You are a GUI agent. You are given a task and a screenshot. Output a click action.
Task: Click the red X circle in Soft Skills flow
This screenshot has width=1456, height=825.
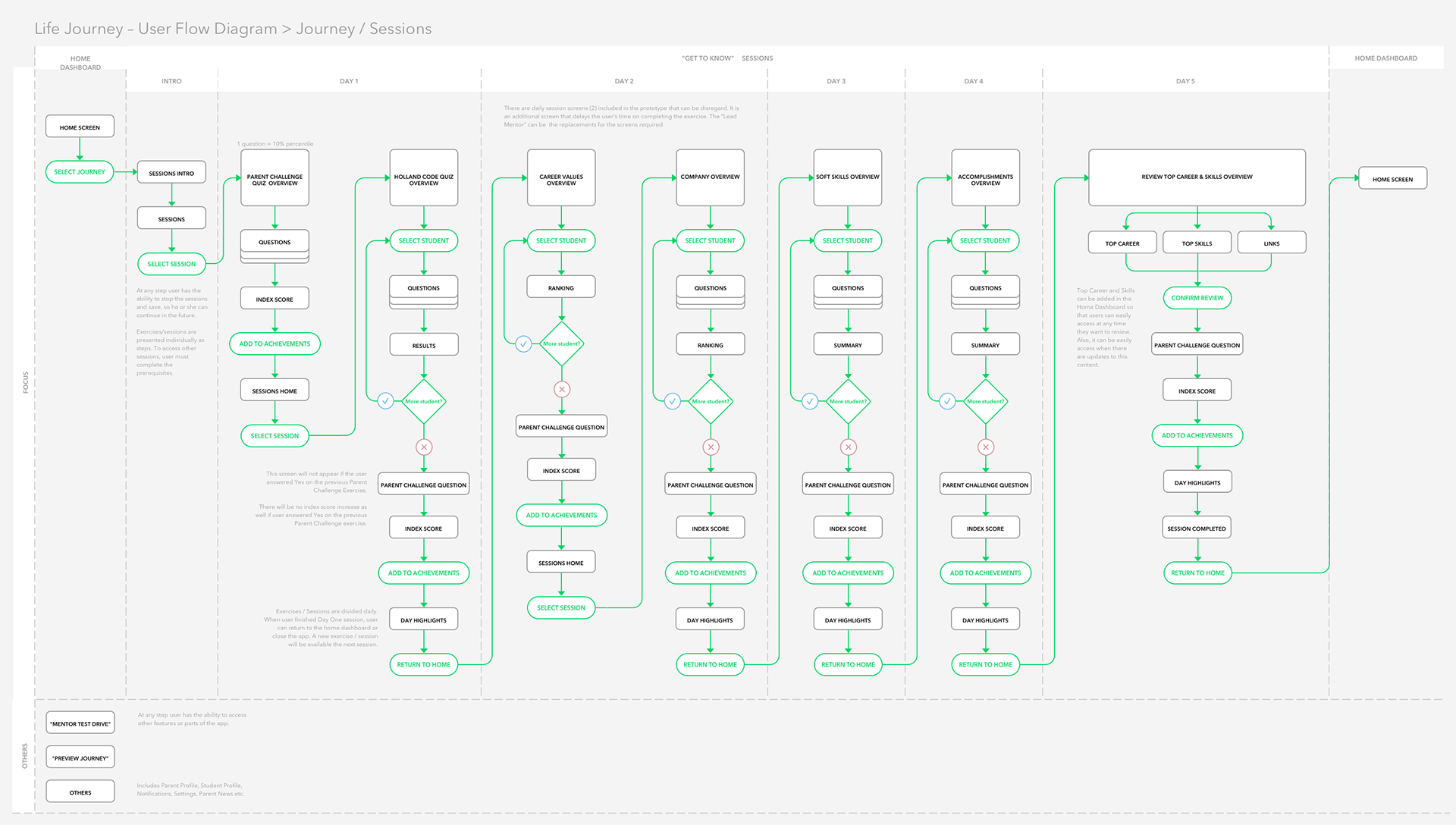point(848,447)
